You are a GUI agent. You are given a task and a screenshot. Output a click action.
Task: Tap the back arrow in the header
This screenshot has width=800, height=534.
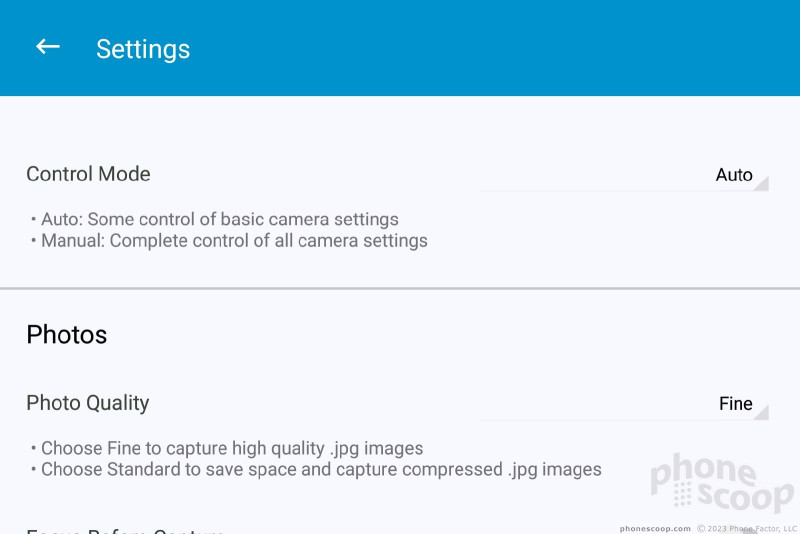47,47
